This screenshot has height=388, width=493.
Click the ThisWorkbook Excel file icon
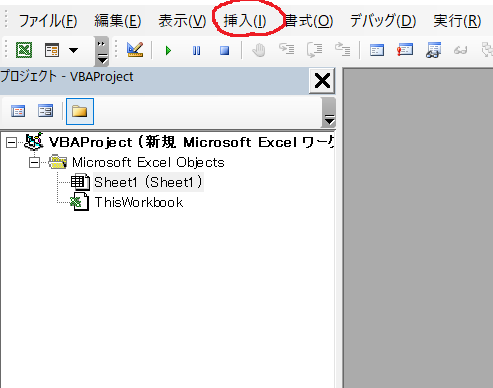[x=79, y=202]
